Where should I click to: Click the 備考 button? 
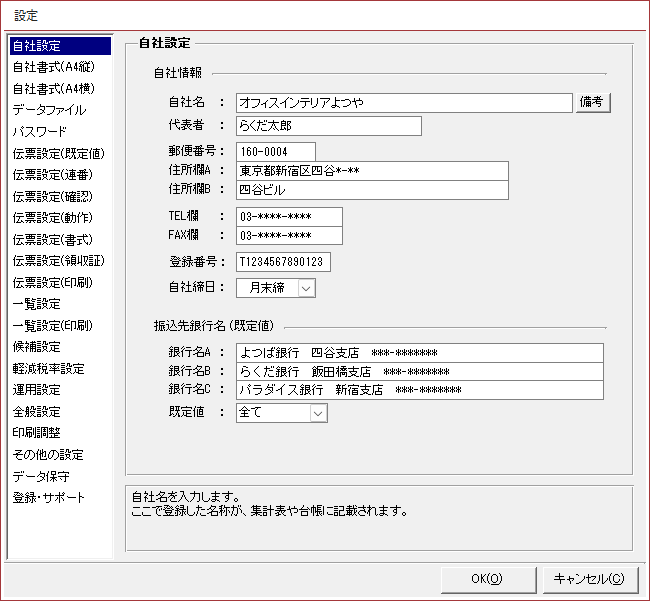(x=592, y=102)
